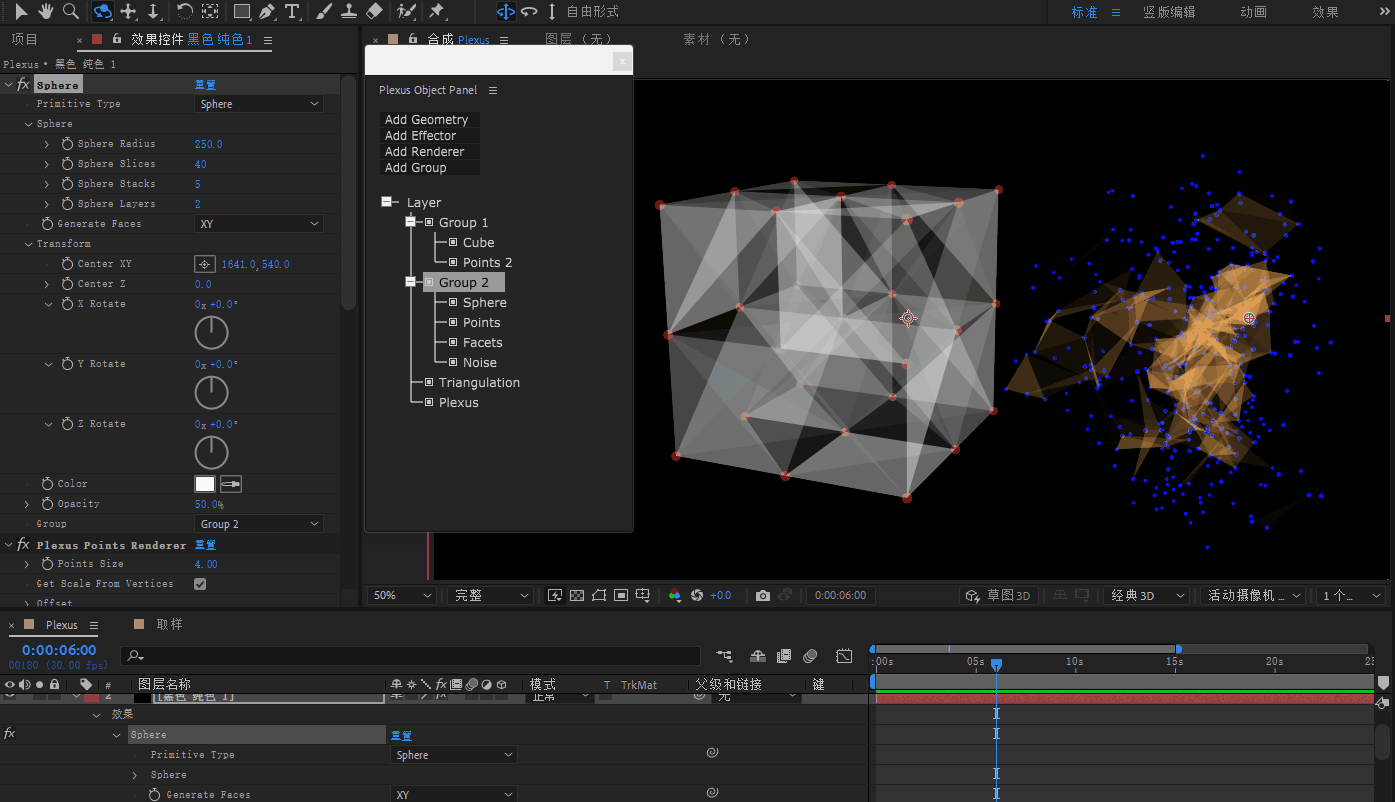Click the Color white swatch
1395x802 pixels.
pyautogui.click(x=204, y=484)
